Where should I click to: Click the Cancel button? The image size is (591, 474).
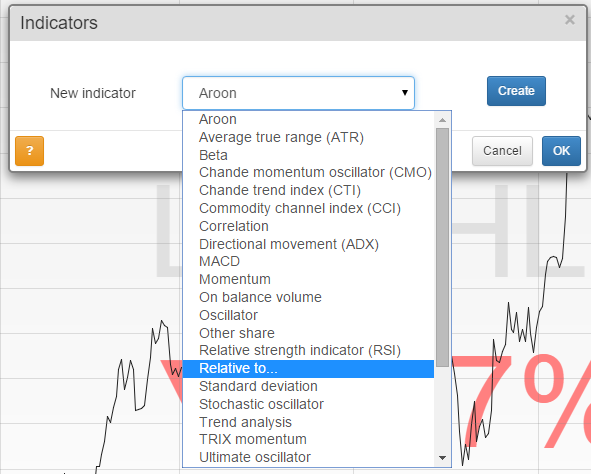pos(502,151)
